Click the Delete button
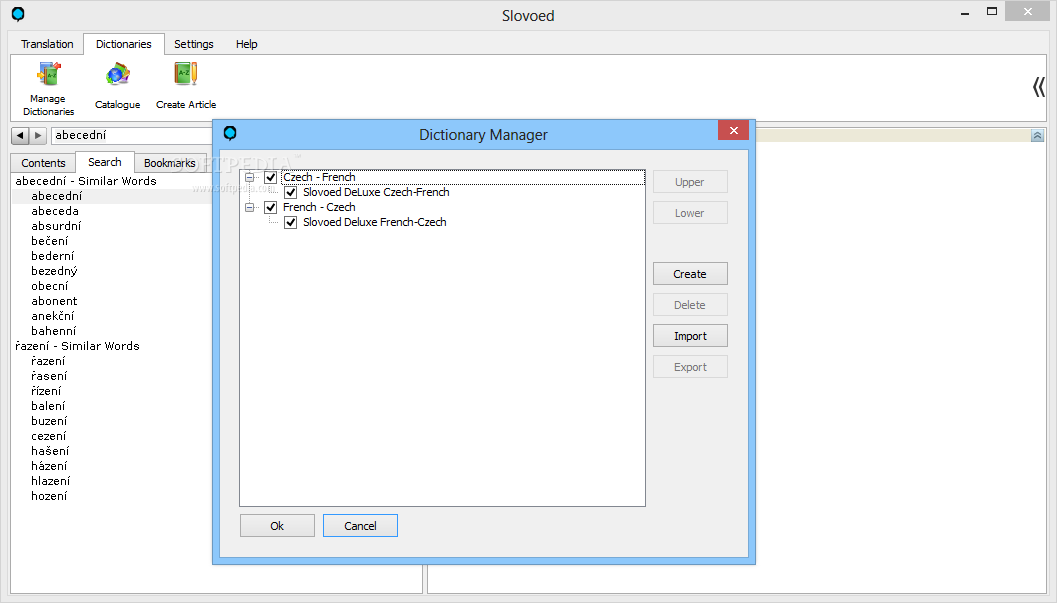Screen dimensions: 1057x603 (690, 305)
